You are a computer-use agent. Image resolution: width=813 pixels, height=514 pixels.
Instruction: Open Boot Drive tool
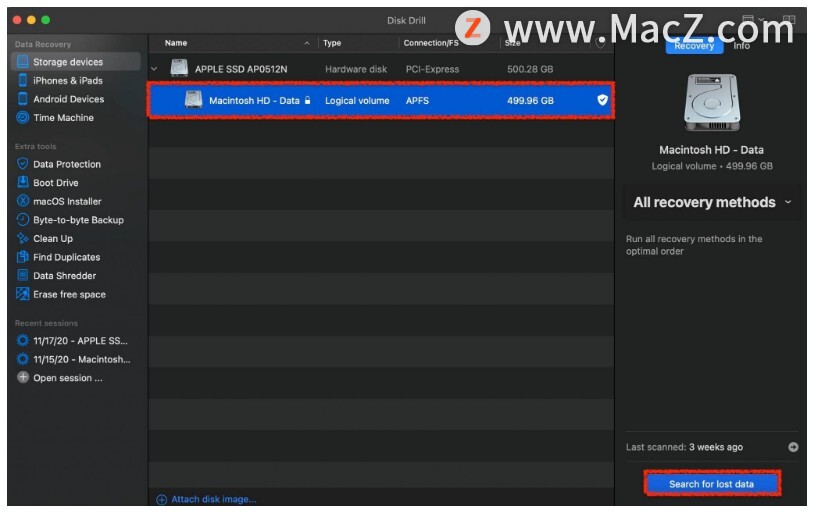[x=55, y=183]
